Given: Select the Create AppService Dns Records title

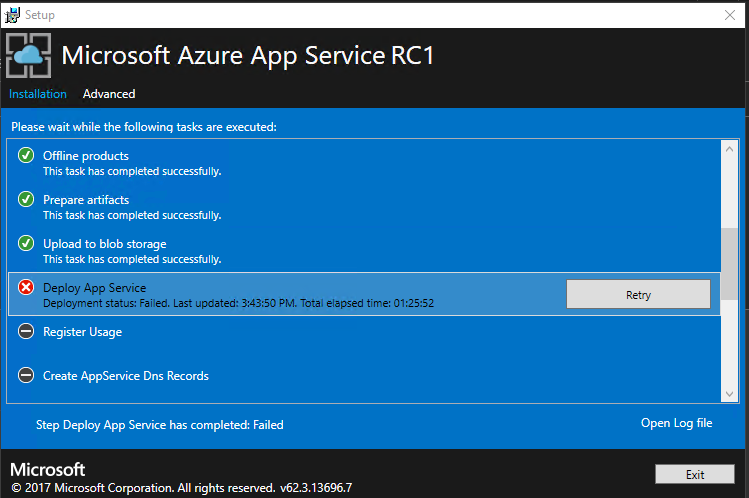Looking at the screenshot, I should pos(126,376).
